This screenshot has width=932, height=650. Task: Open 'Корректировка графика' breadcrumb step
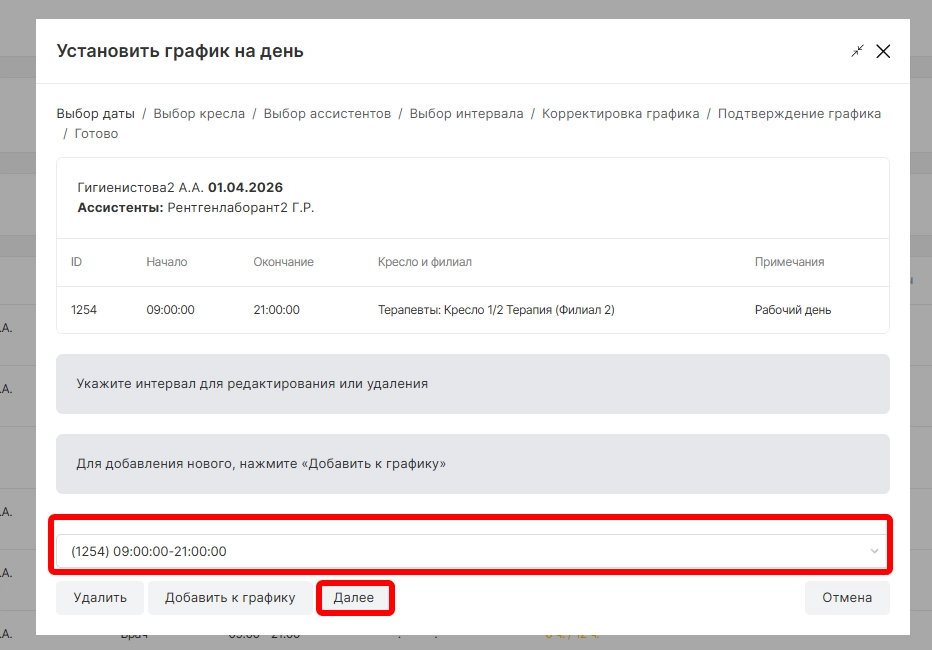[x=621, y=113]
